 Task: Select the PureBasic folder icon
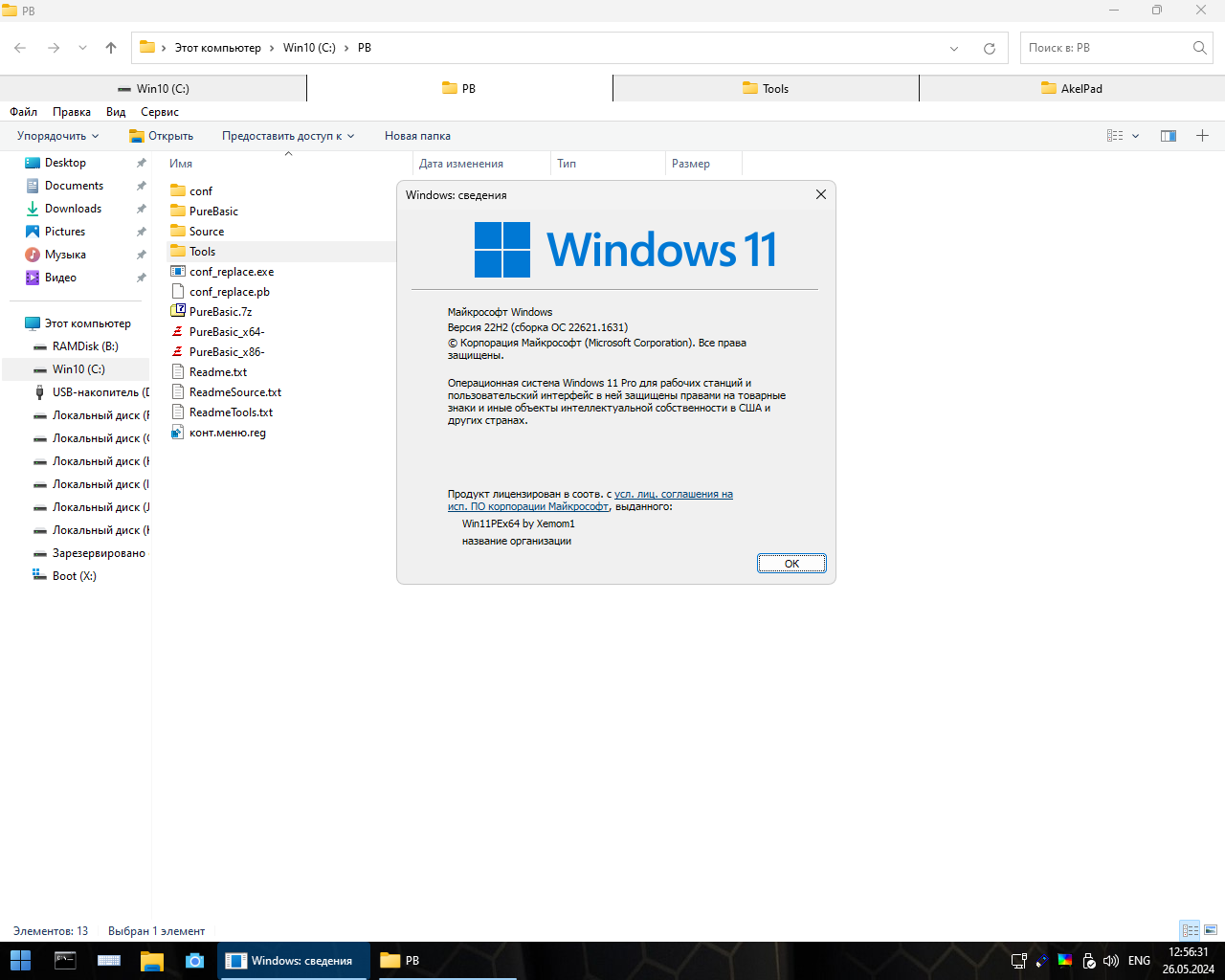pyautogui.click(x=178, y=211)
